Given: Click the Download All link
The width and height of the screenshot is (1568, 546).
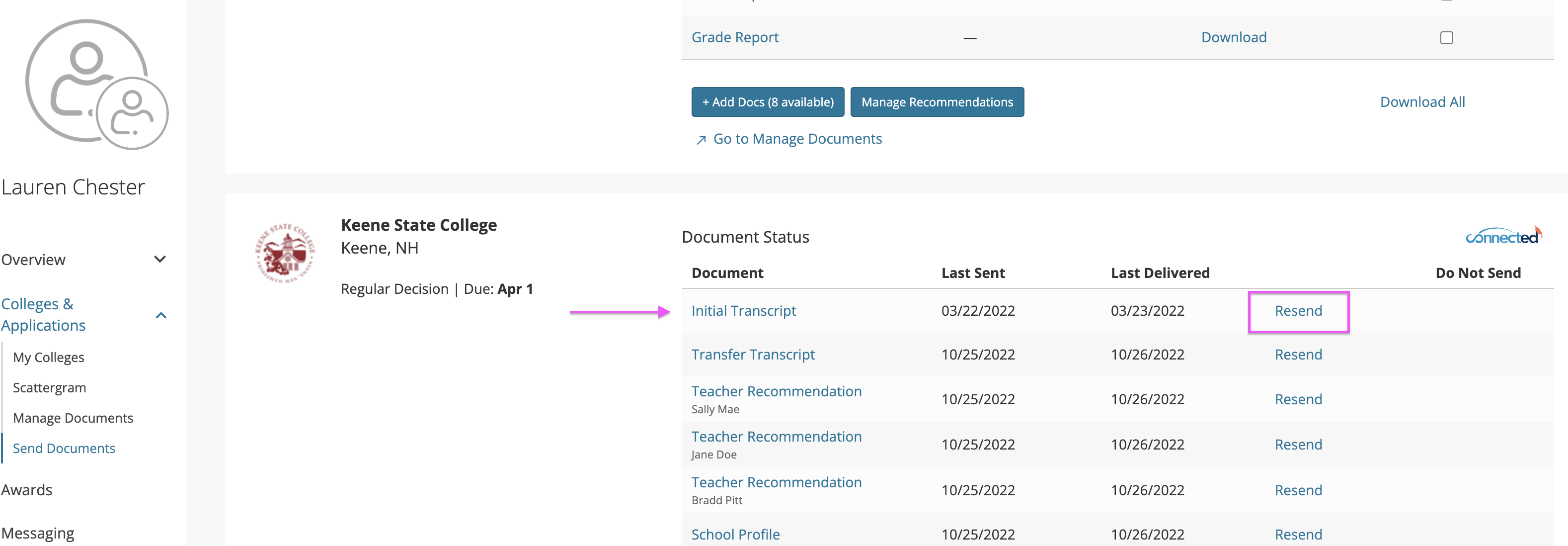Looking at the screenshot, I should point(1422,102).
